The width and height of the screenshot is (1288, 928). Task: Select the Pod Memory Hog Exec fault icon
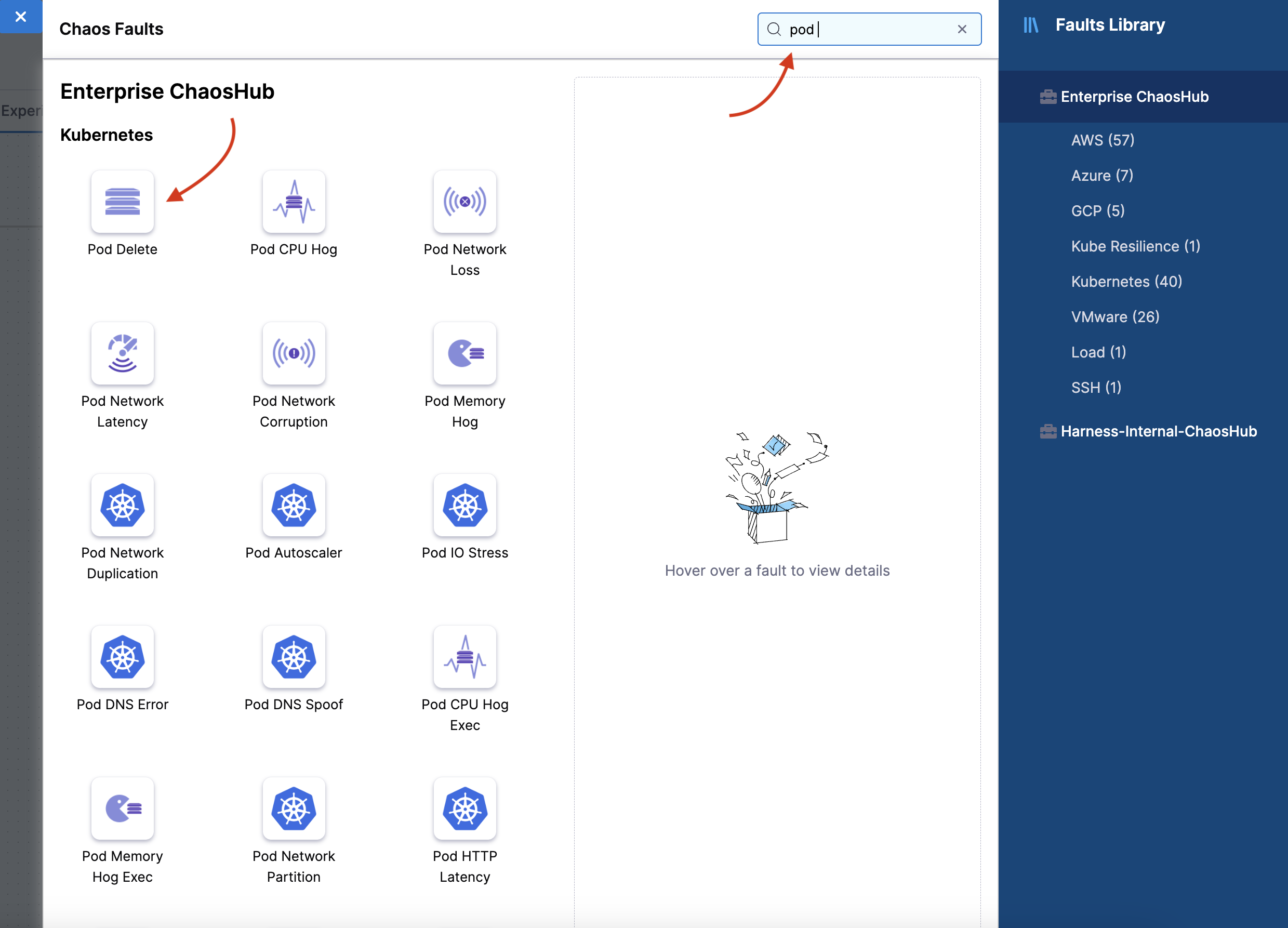pos(122,808)
